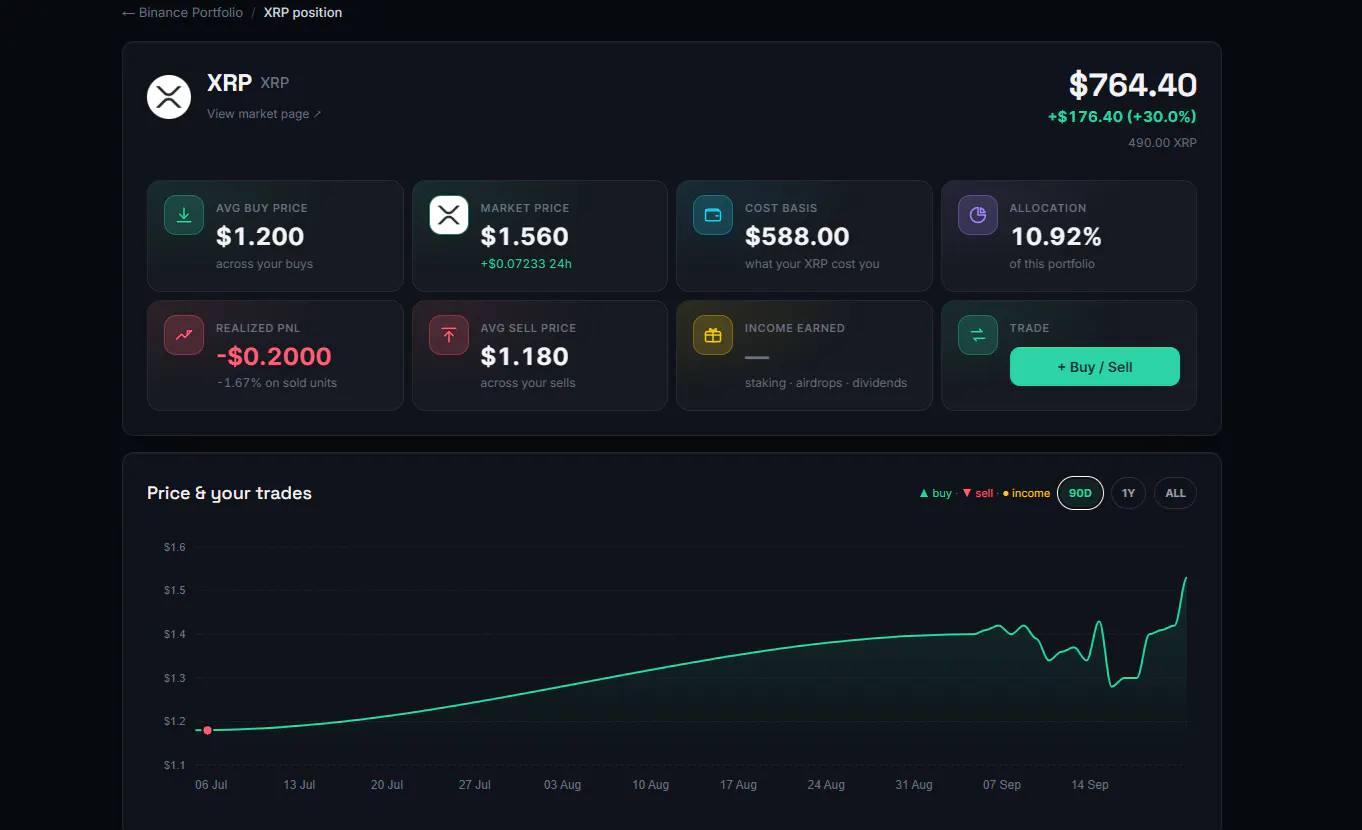Switch chart to 1Y range
Screen dimensions: 1362x830
pos(1128,493)
